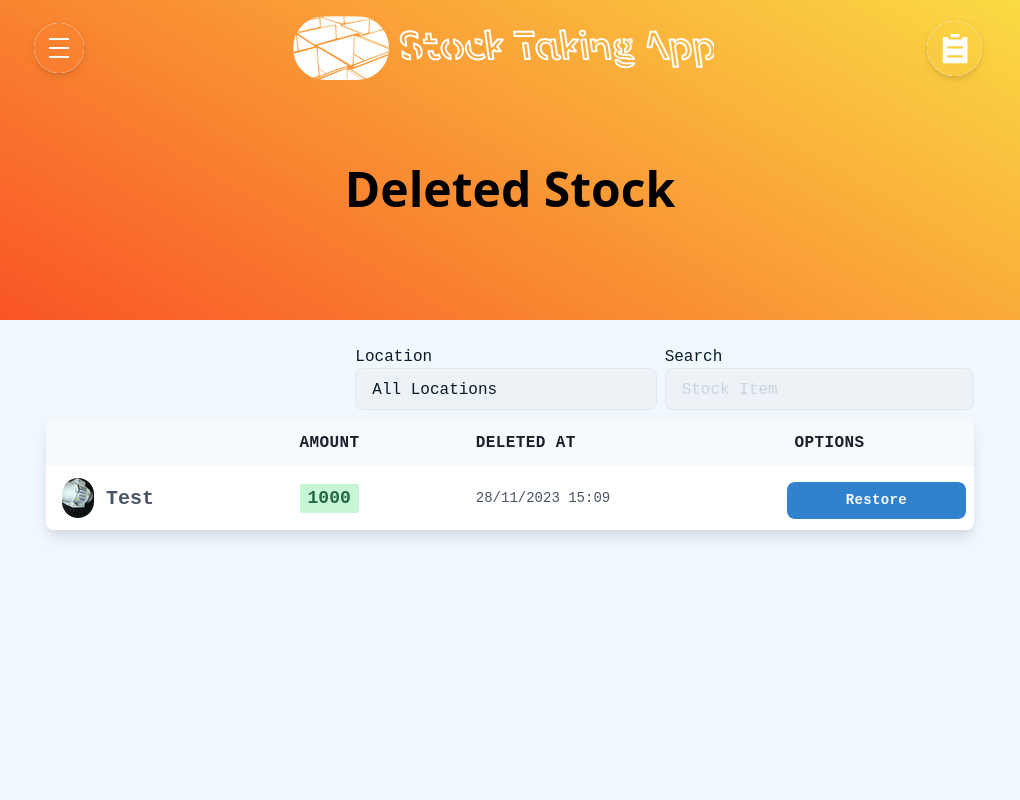Open the app logo graphic beside the title
Viewport: 1020px width, 800px height.
click(x=340, y=47)
